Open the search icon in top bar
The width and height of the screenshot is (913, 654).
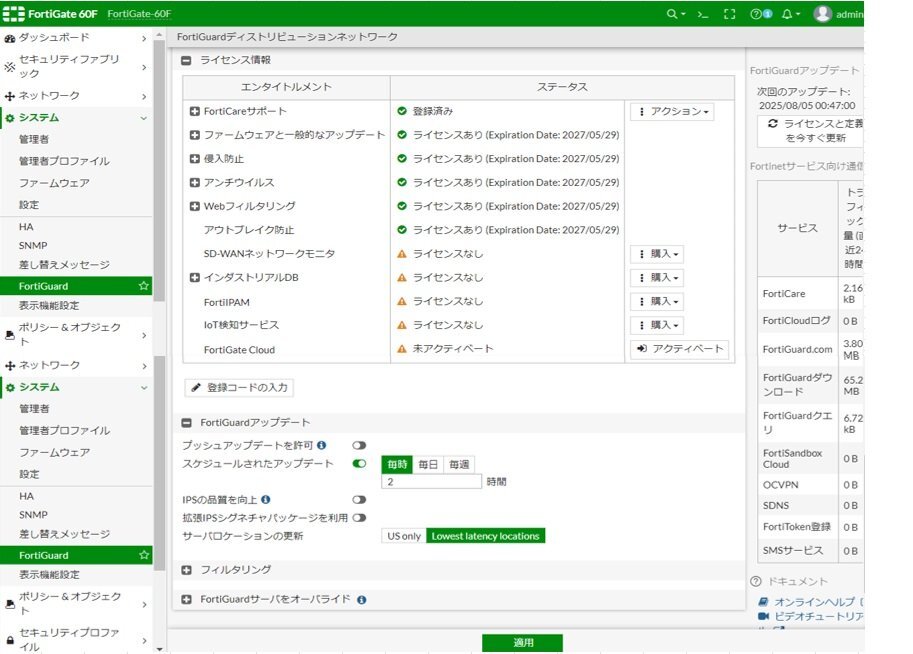pyautogui.click(x=673, y=14)
